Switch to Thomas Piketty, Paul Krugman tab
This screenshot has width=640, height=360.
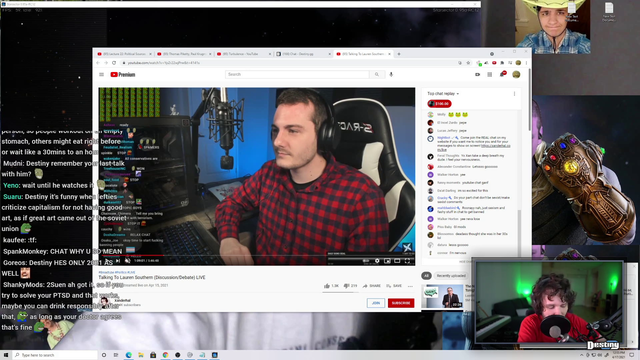[183, 54]
